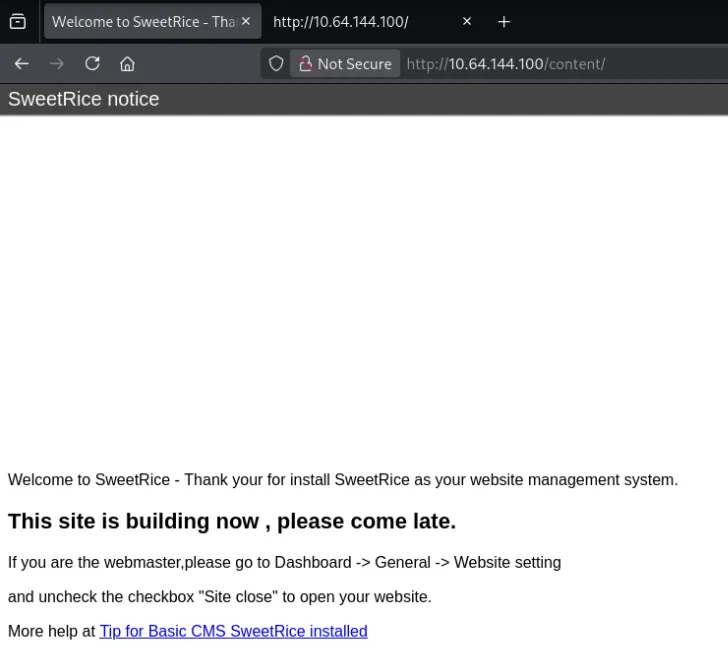
Task: Open the Firefox View tab-list icon
Action: (x=18, y=21)
